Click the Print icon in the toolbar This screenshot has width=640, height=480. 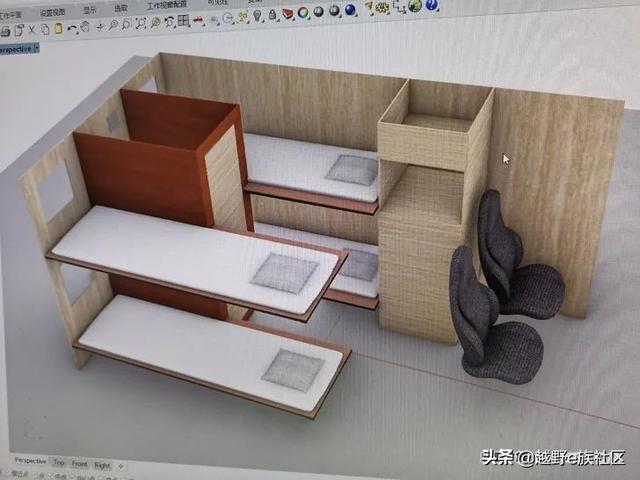5,31
